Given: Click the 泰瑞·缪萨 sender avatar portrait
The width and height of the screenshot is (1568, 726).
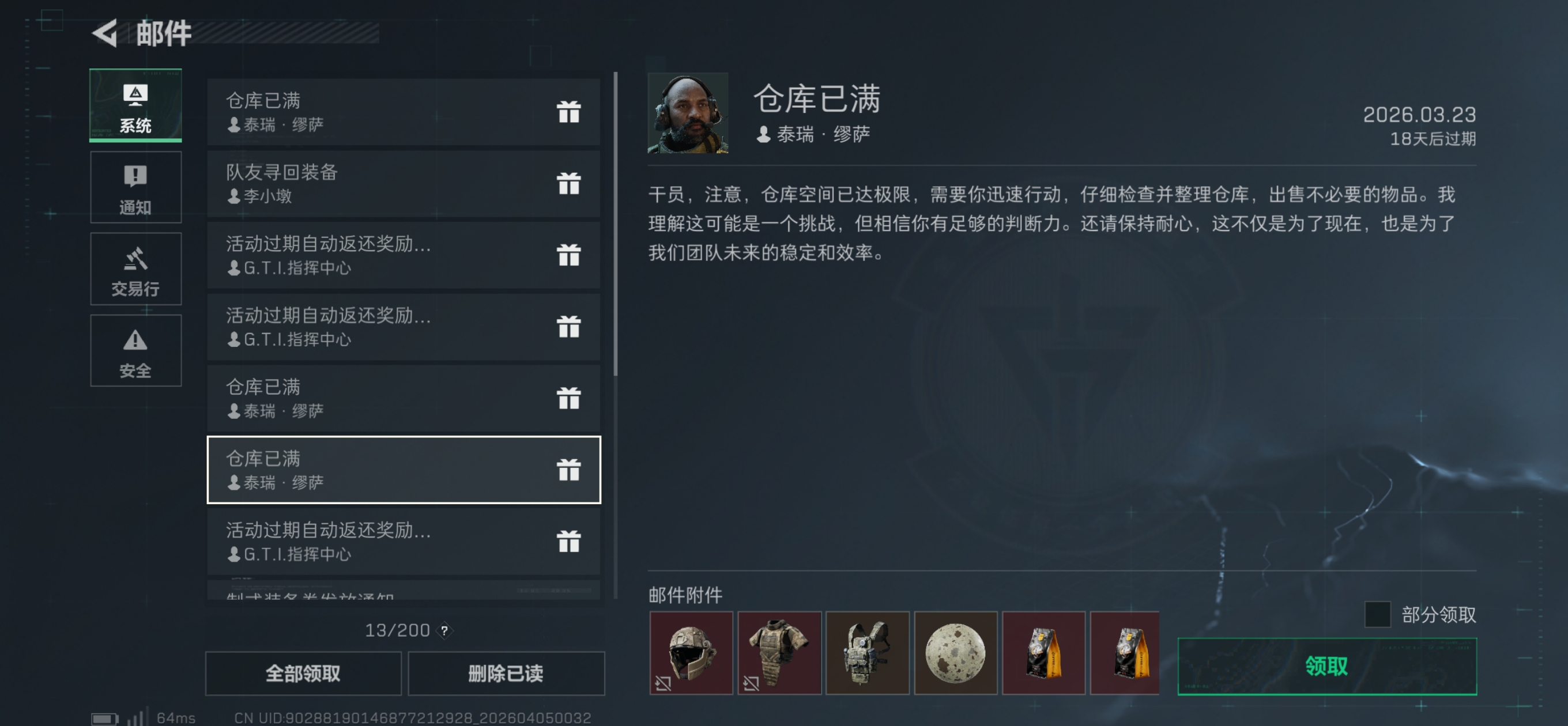Looking at the screenshot, I should pos(688,113).
